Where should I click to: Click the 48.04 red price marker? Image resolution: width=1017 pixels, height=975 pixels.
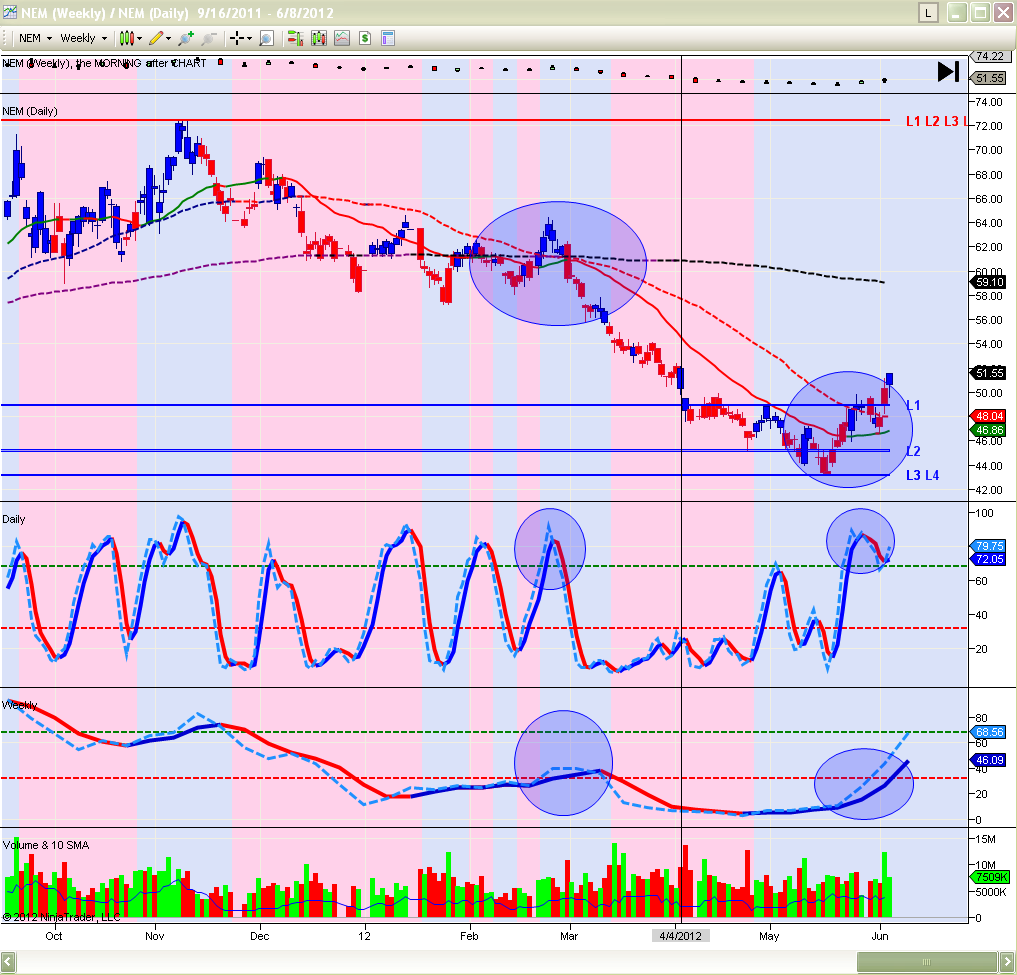[988, 416]
